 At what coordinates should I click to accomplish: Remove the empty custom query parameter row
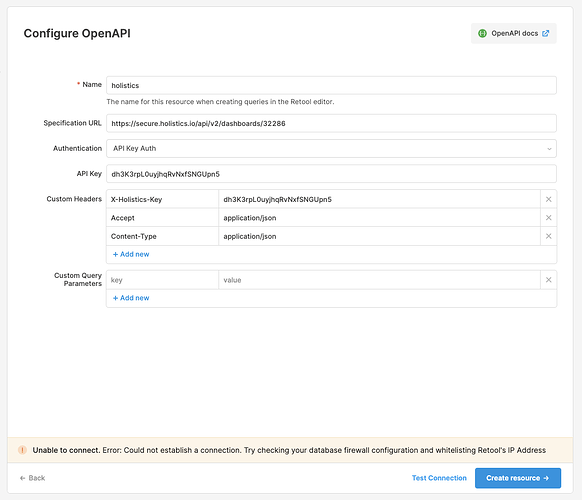click(549, 280)
